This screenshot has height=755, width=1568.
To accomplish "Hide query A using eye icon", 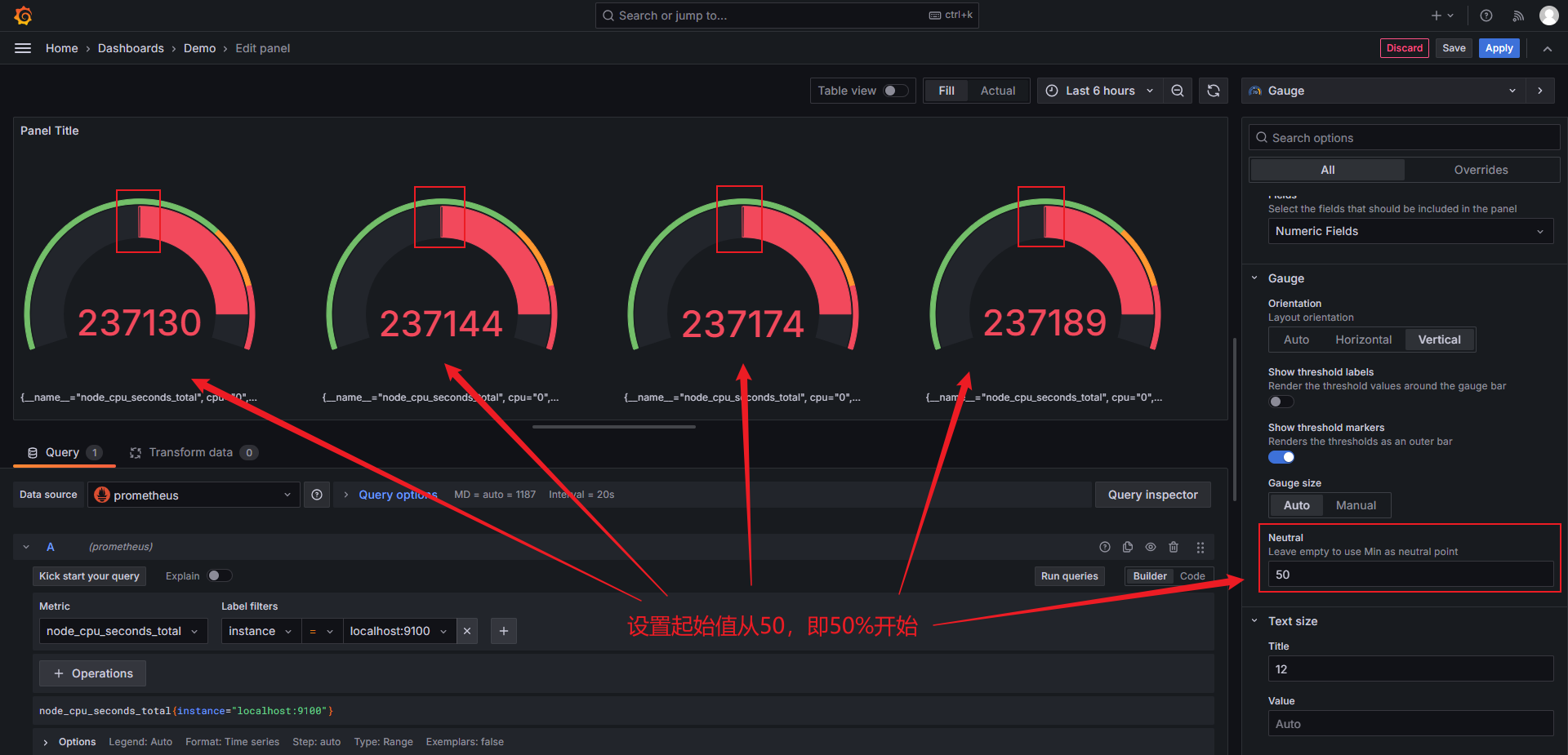I will pos(1151,547).
